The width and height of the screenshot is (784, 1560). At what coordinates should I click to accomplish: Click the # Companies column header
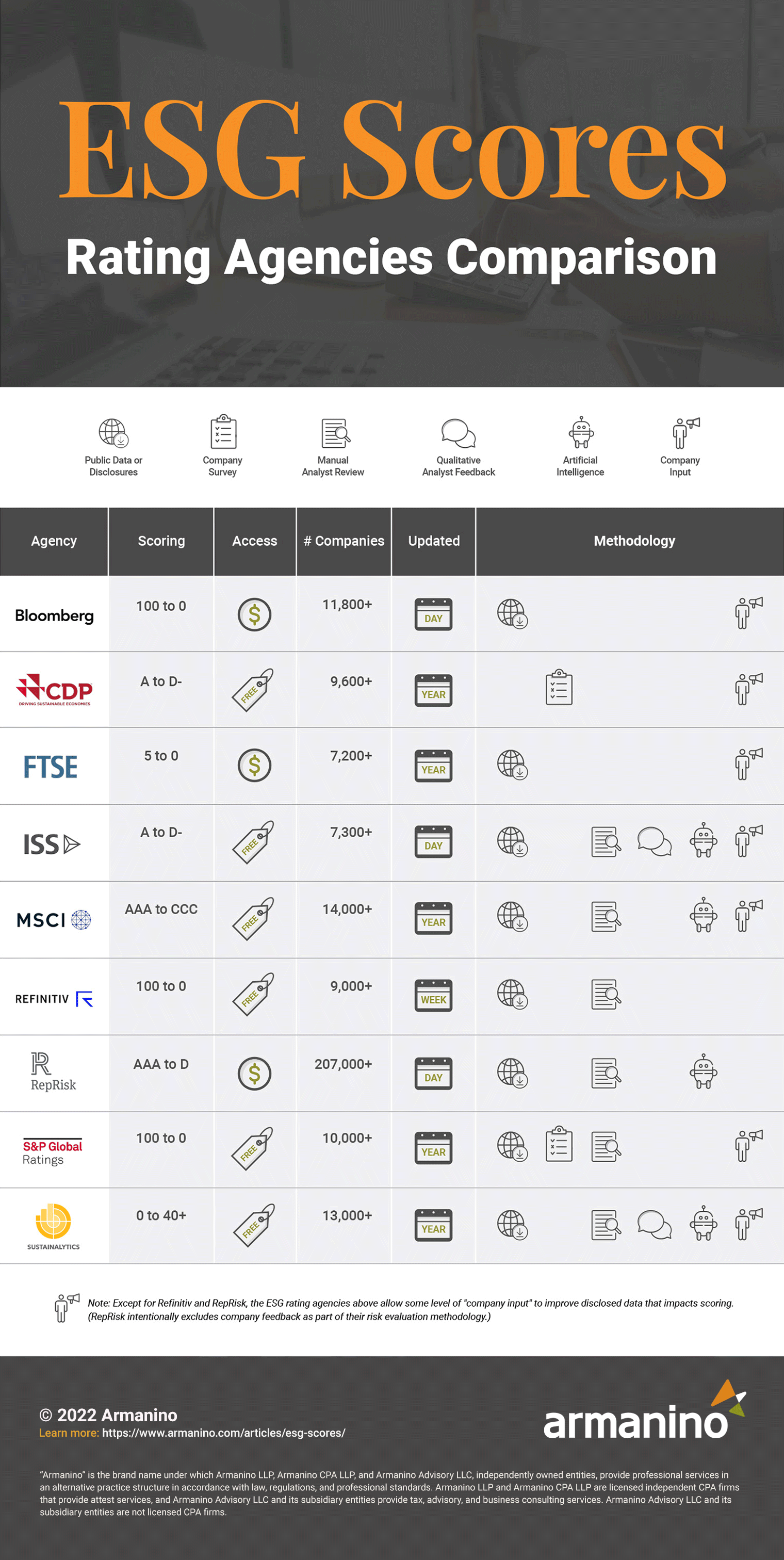[344, 541]
